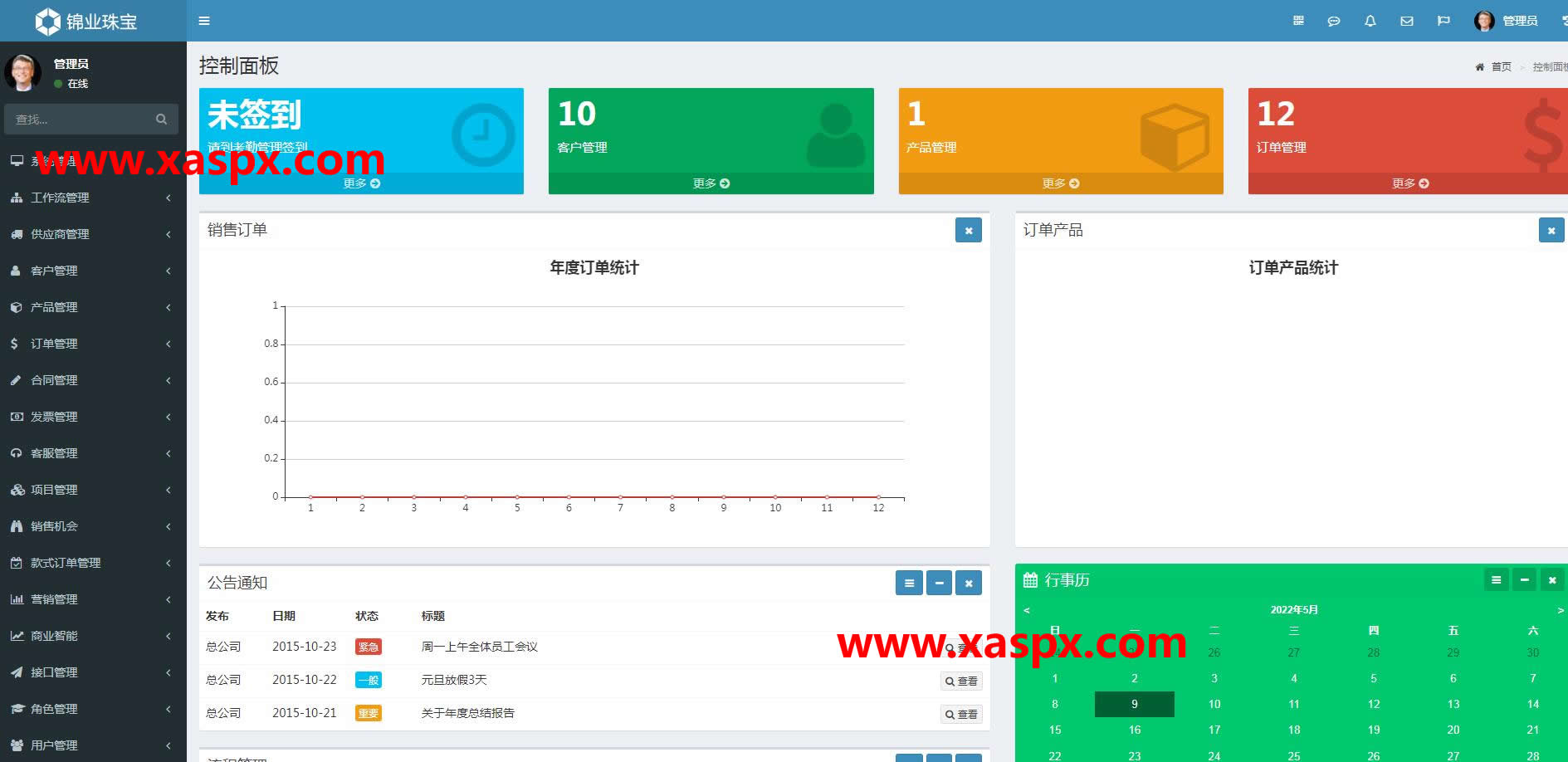
Task: Click the 款式订单管理 calendar icon
Action: (x=17, y=563)
